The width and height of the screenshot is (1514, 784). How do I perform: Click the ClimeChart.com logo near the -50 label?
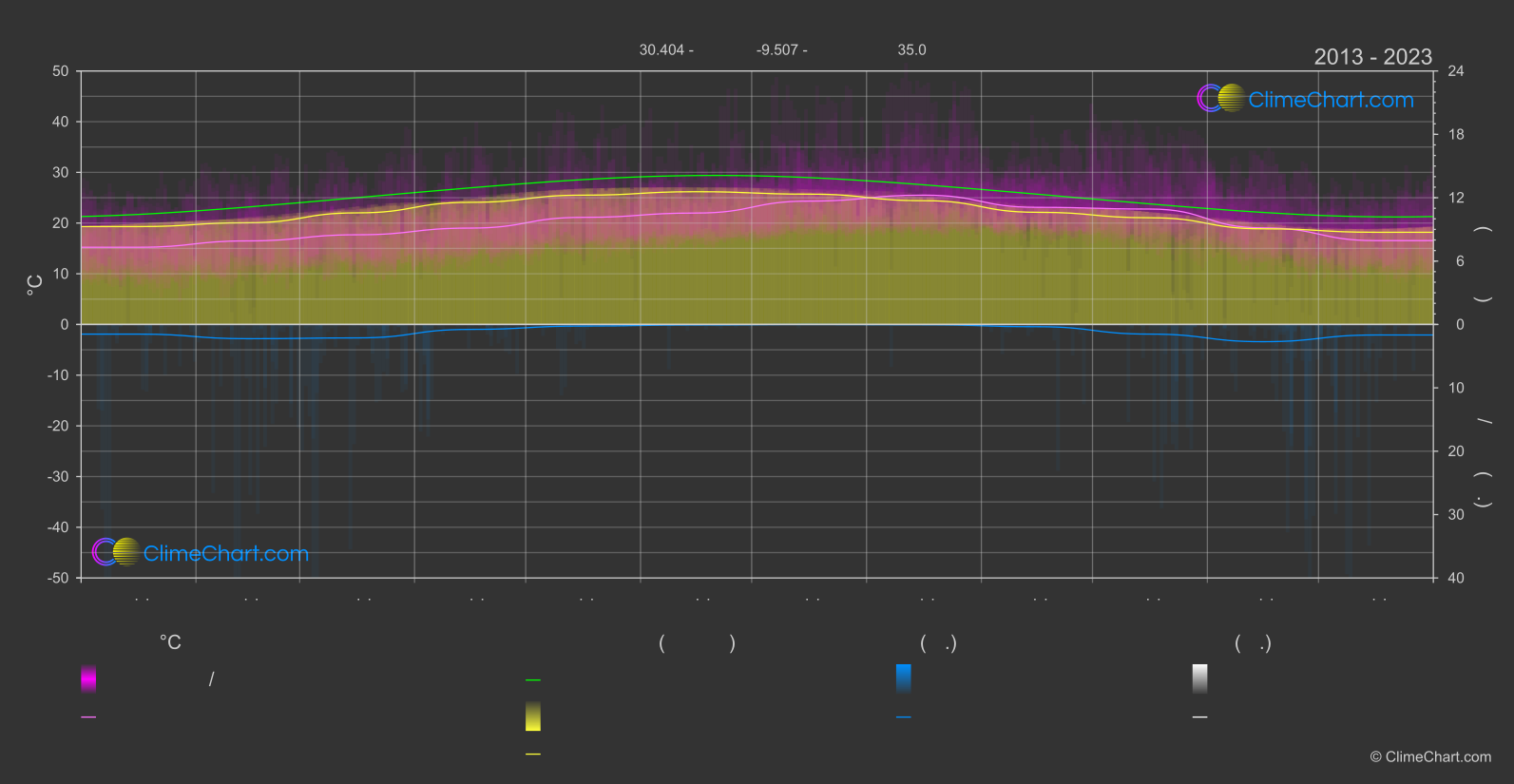click(201, 552)
